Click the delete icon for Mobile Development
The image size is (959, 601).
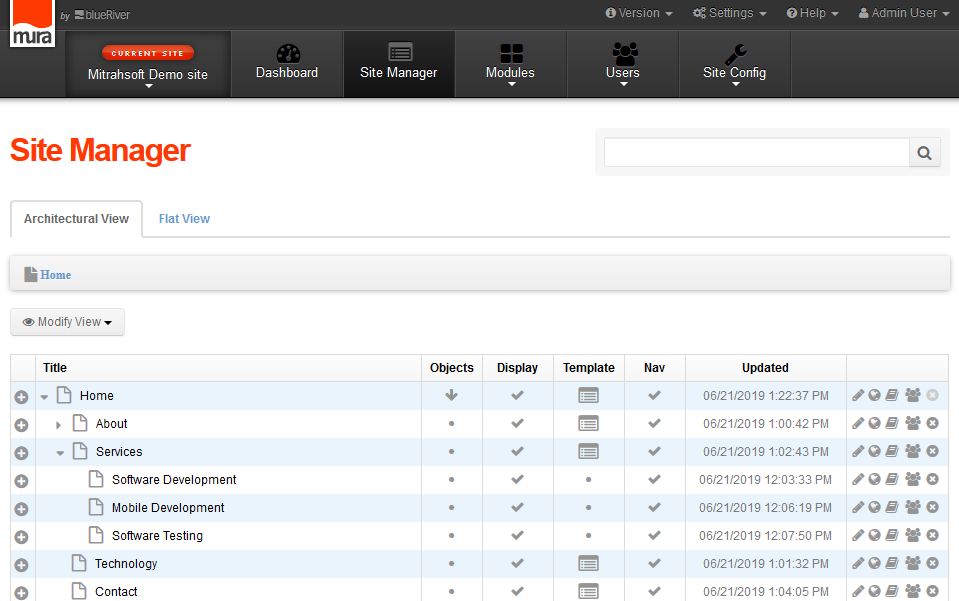pos(931,507)
